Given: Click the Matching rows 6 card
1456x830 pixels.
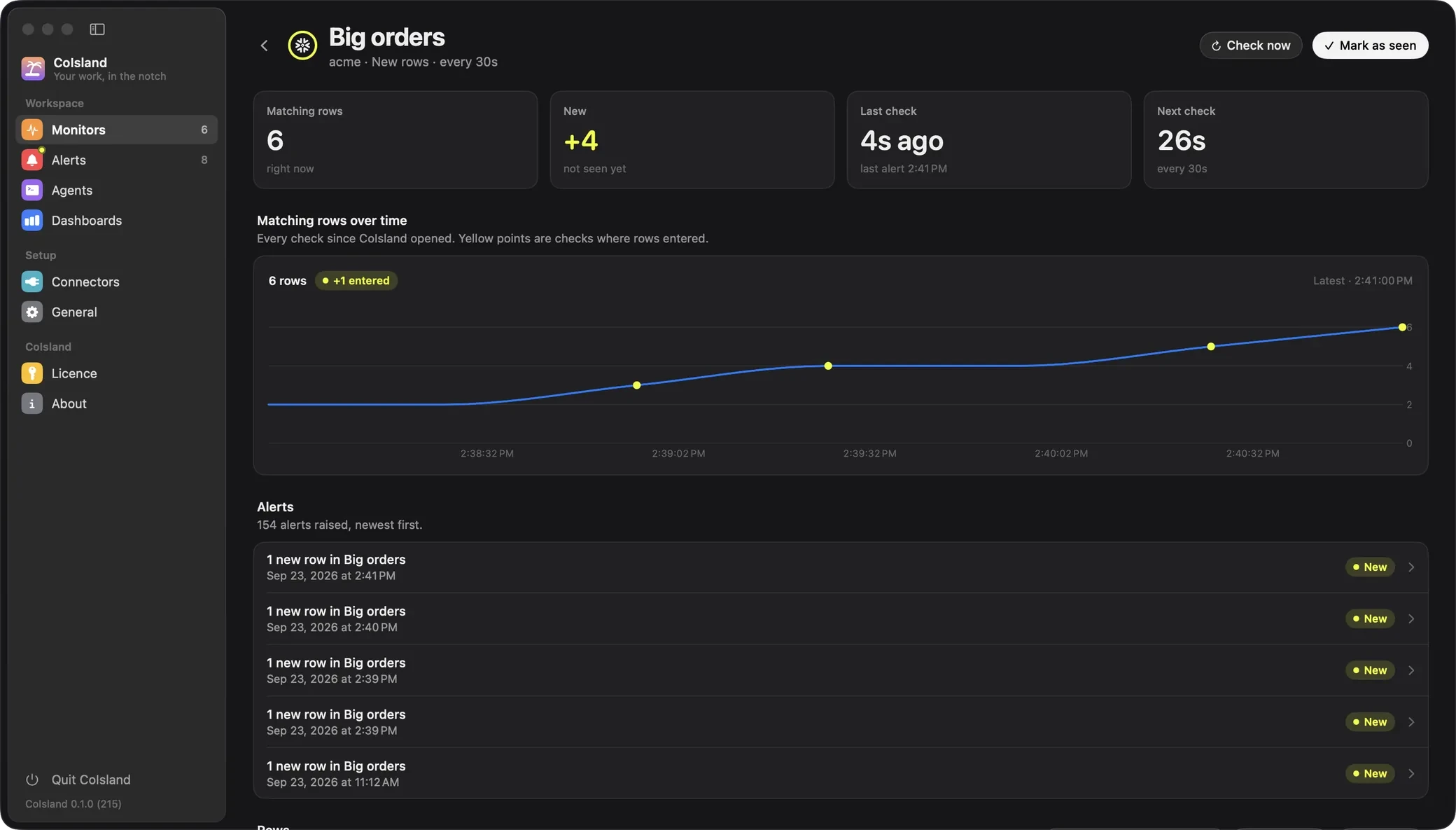Looking at the screenshot, I should coord(395,139).
